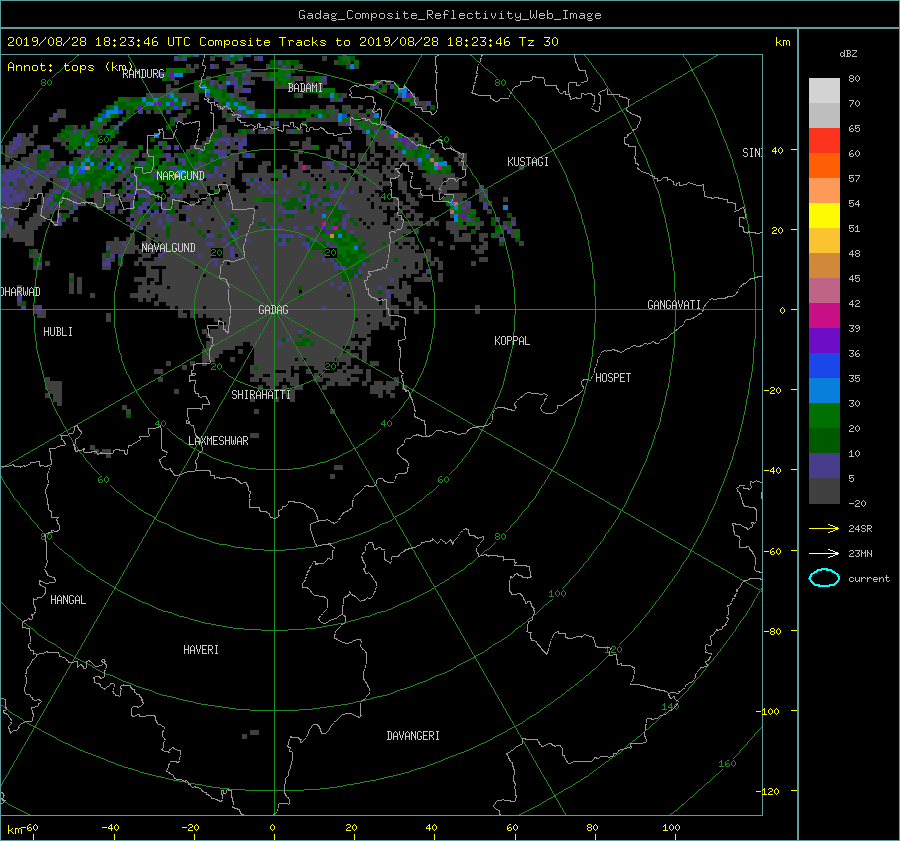Click the RAMDURG town label
This screenshot has width=900, height=841.
coord(143,73)
